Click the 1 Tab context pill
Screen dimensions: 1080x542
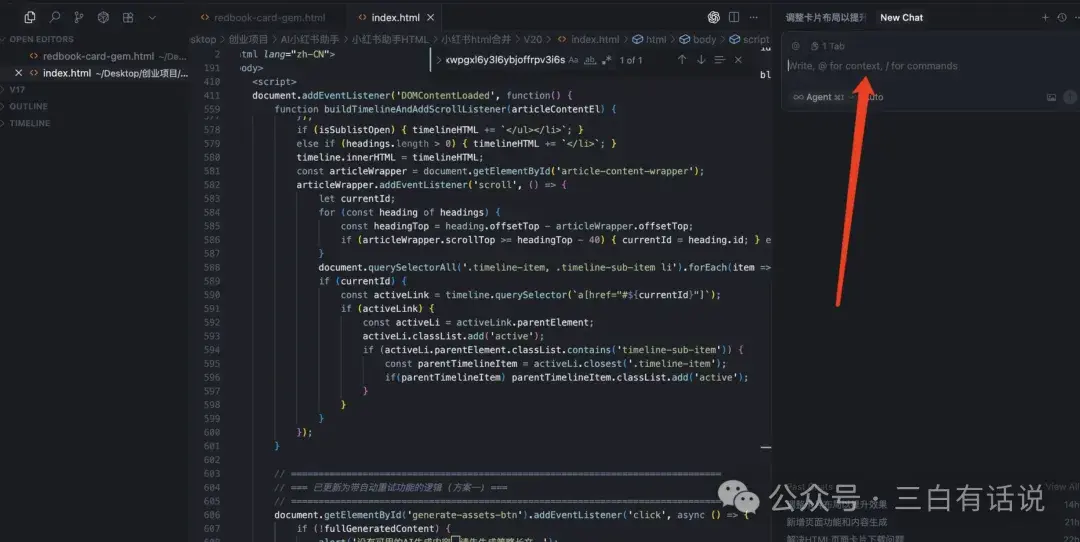click(827, 46)
